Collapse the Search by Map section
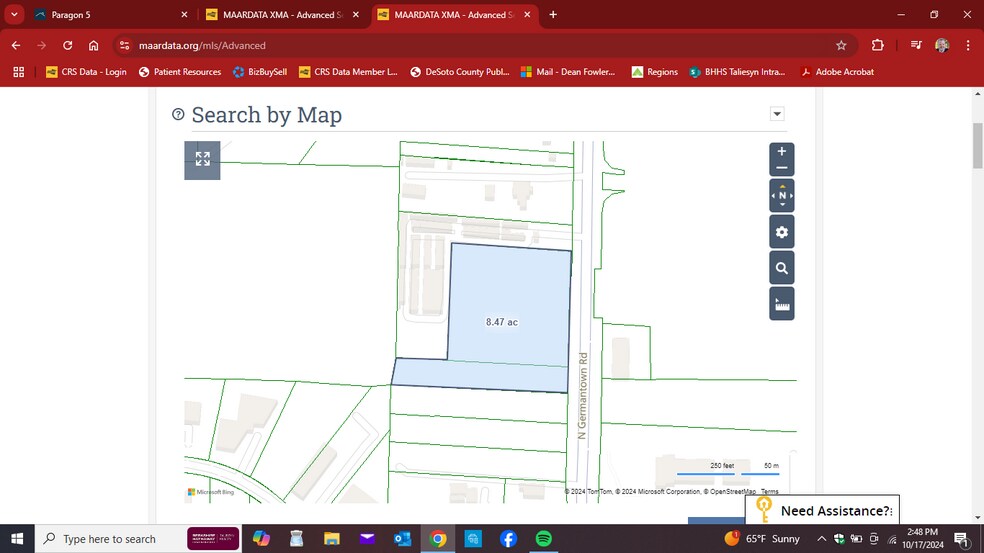 [777, 114]
